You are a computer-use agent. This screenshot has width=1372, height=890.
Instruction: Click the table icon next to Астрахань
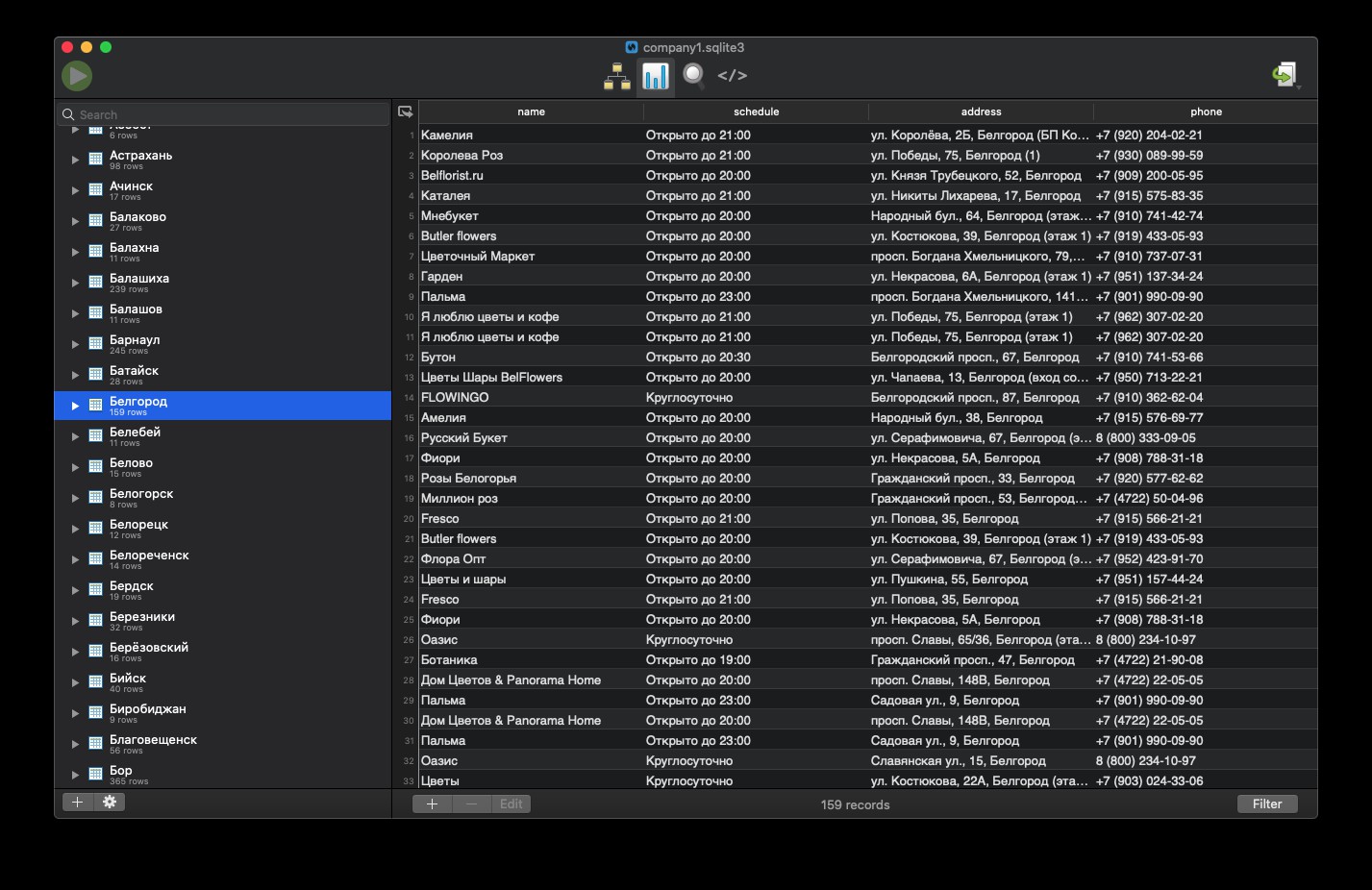tap(95, 160)
